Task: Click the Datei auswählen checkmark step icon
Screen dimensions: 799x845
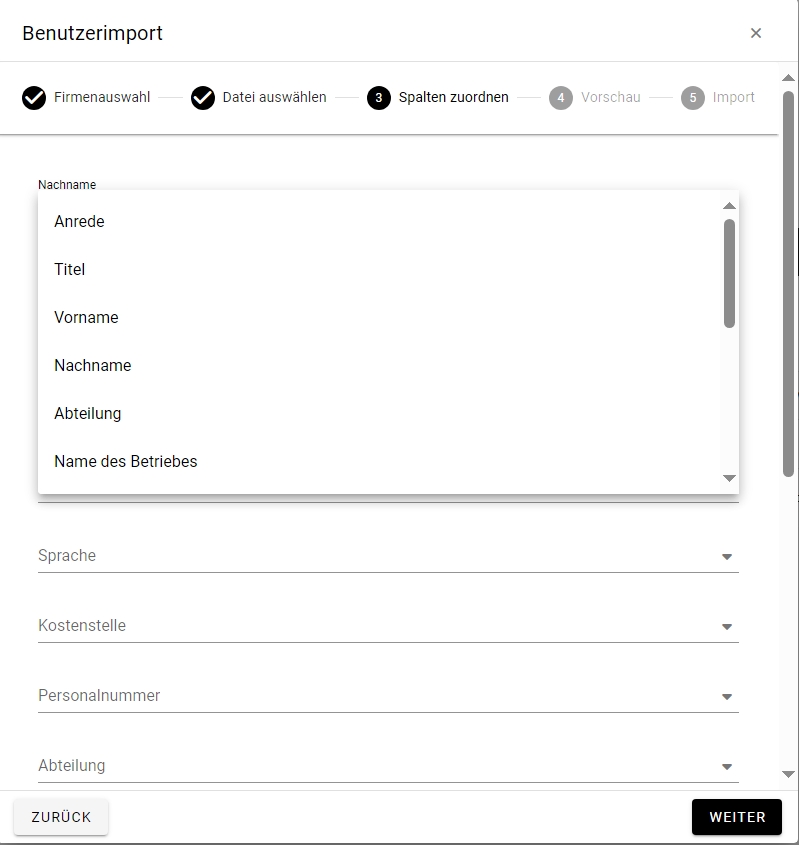Action: [x=203, y=98]
